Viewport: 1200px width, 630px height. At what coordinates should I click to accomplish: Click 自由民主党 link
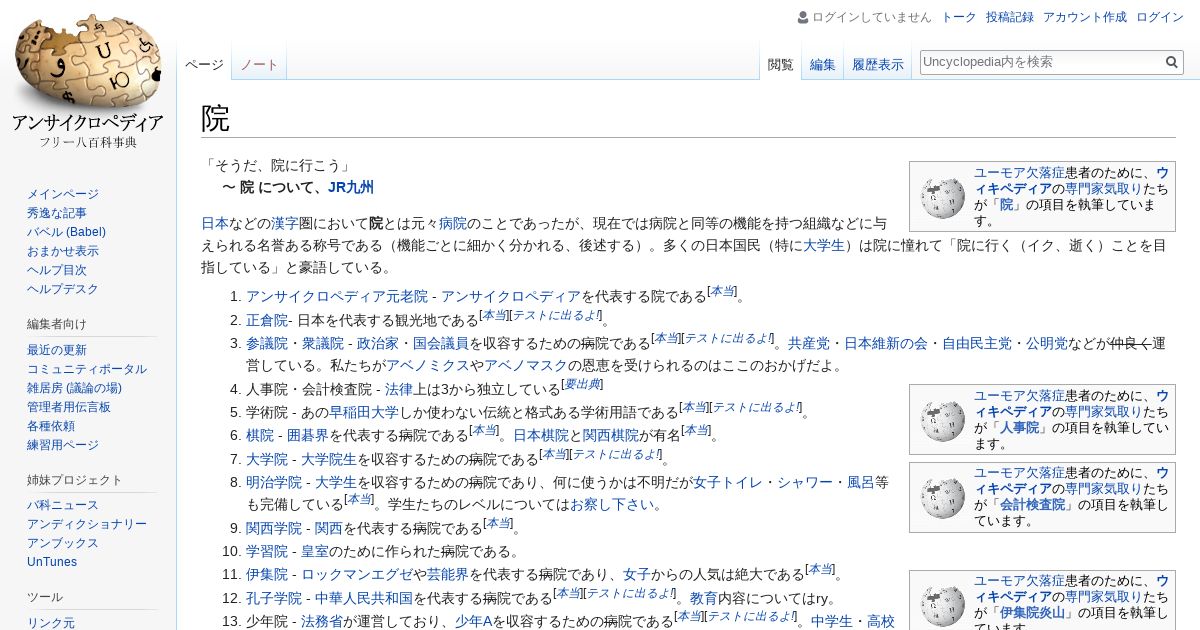(x=977, y=343)
